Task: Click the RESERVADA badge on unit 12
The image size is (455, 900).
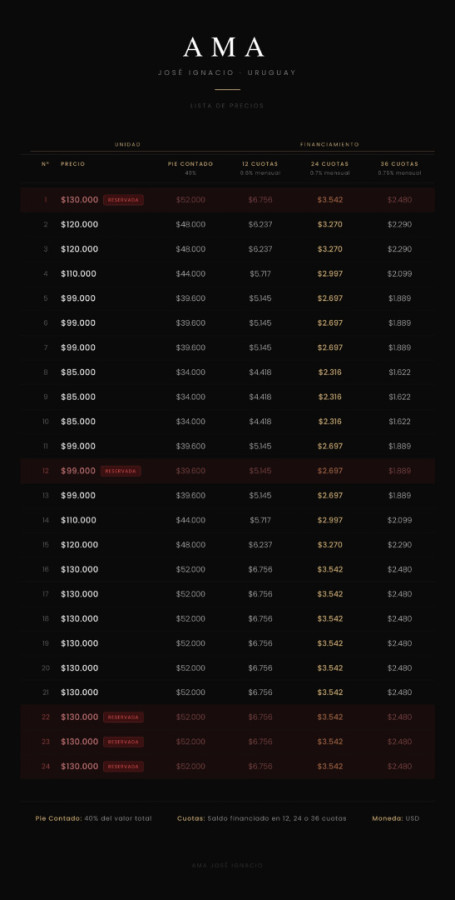Action: 120,471
